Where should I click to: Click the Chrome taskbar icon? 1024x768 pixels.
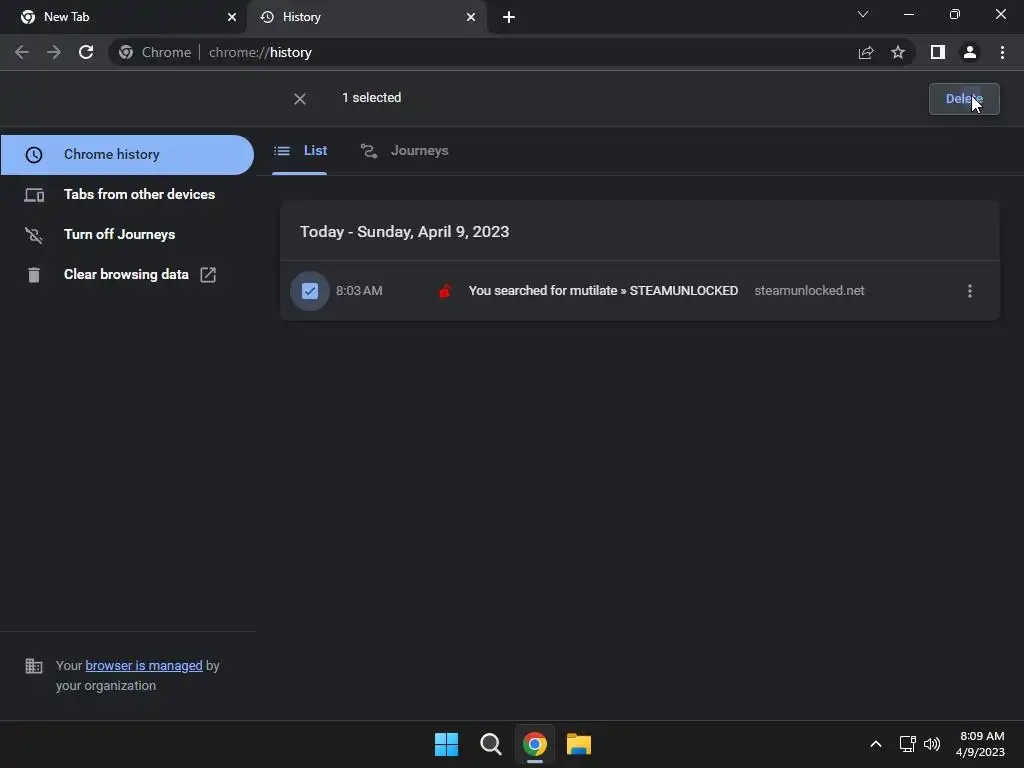534,744
